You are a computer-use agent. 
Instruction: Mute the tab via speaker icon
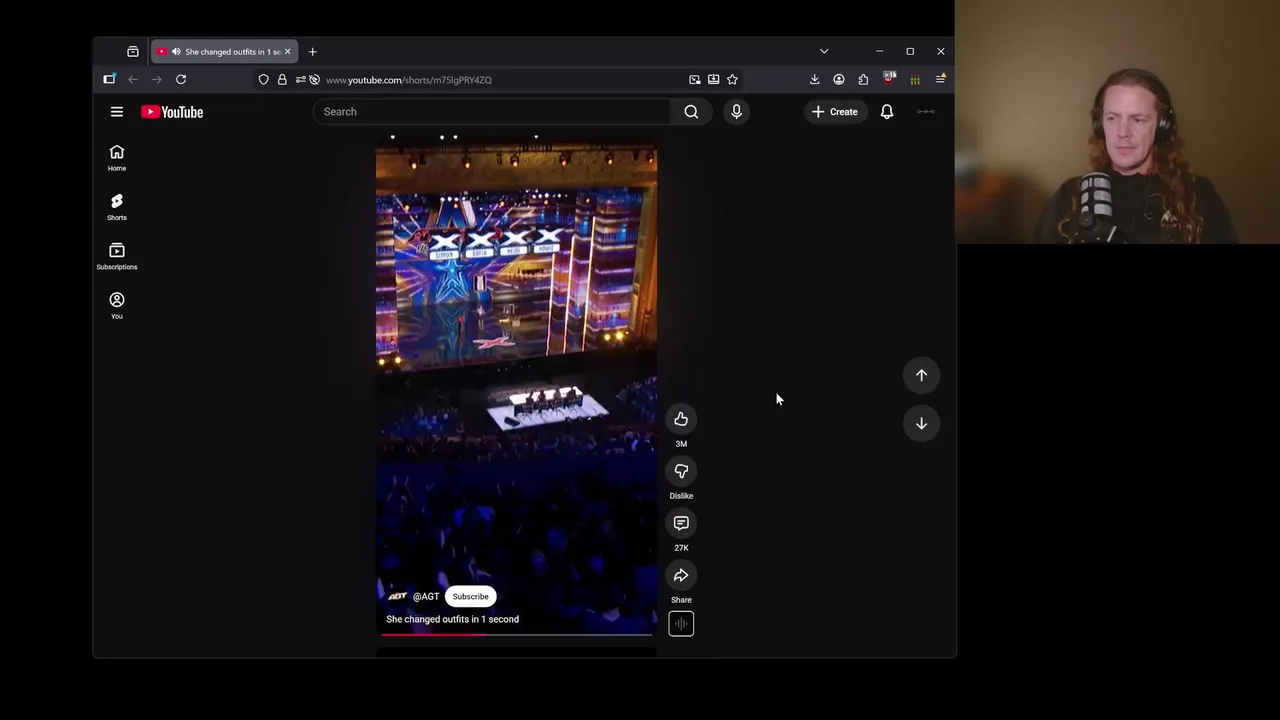point(176,51)
